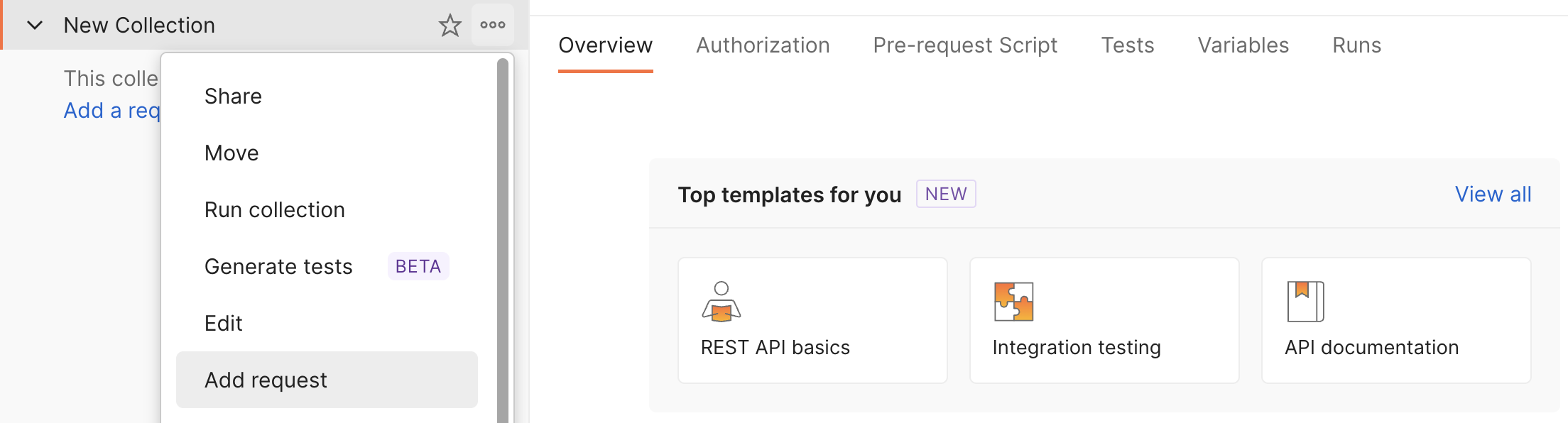
Task: Switch to the Tests tab
Action: [1128, 45]
